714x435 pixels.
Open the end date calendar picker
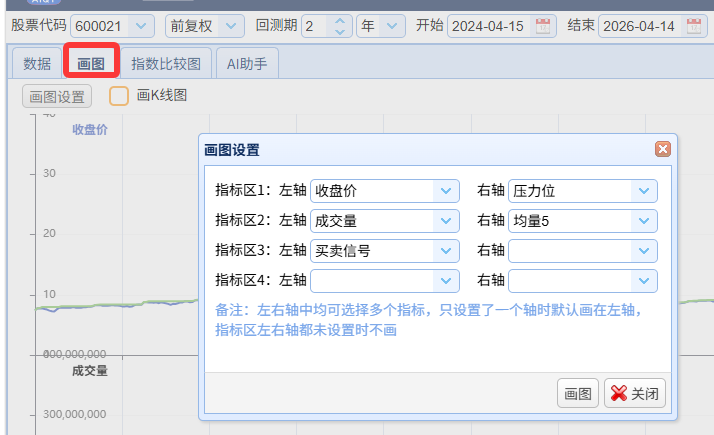tap(694, 26)
